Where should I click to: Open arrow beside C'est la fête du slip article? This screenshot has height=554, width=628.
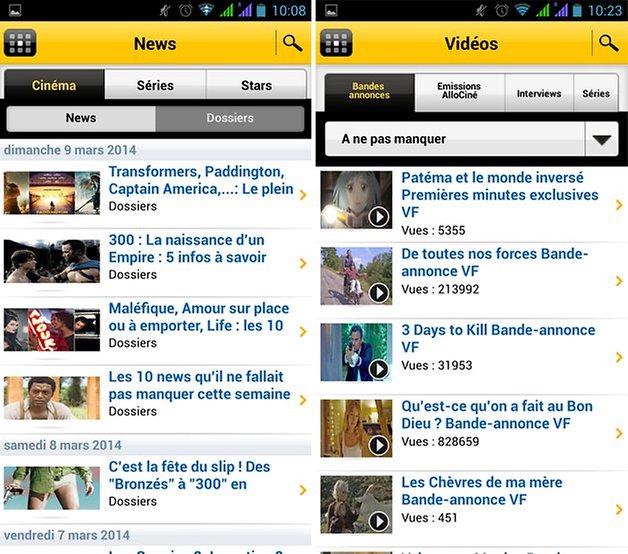303,490
